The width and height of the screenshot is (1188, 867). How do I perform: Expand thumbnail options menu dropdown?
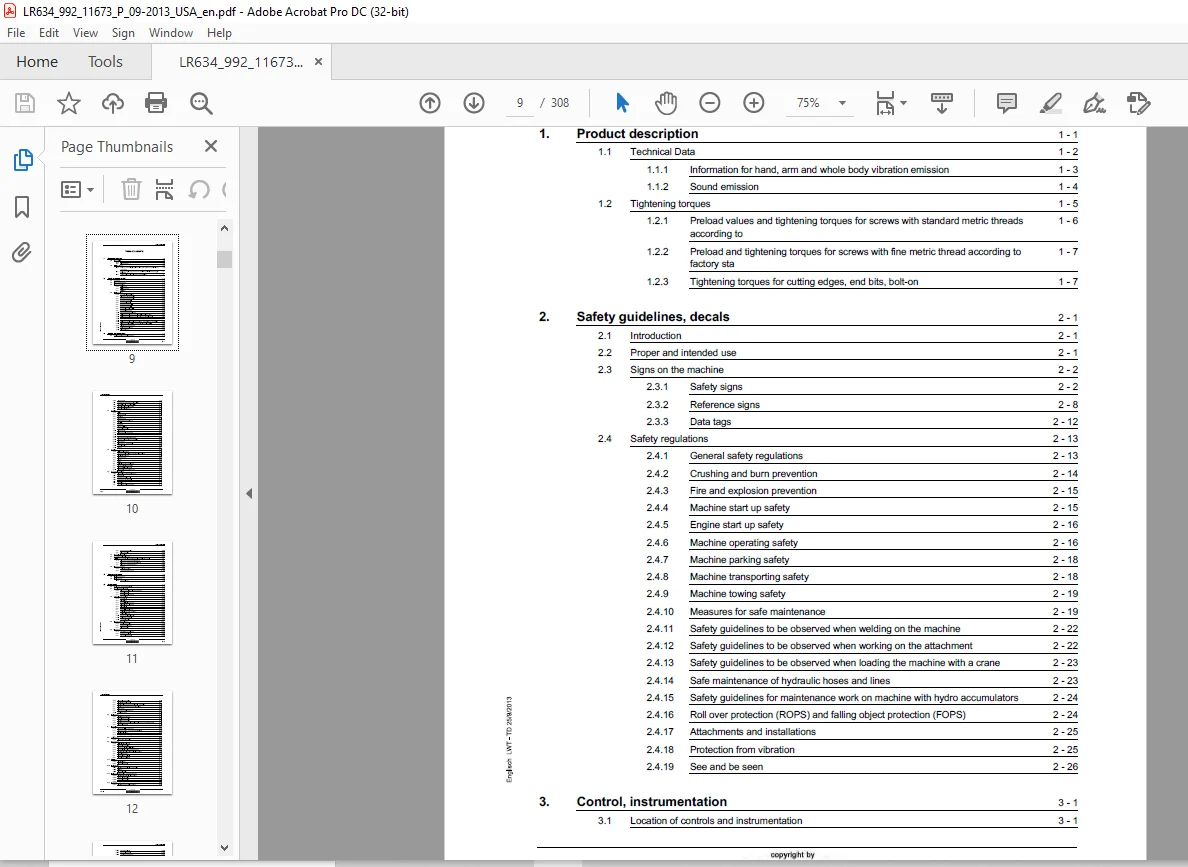[x=77, y=189]
